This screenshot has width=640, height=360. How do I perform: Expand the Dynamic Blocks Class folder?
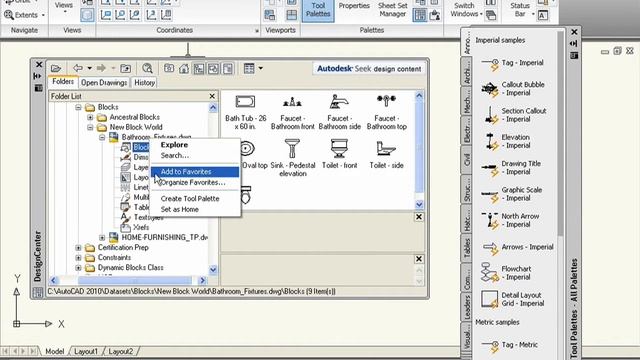(78, 268)
